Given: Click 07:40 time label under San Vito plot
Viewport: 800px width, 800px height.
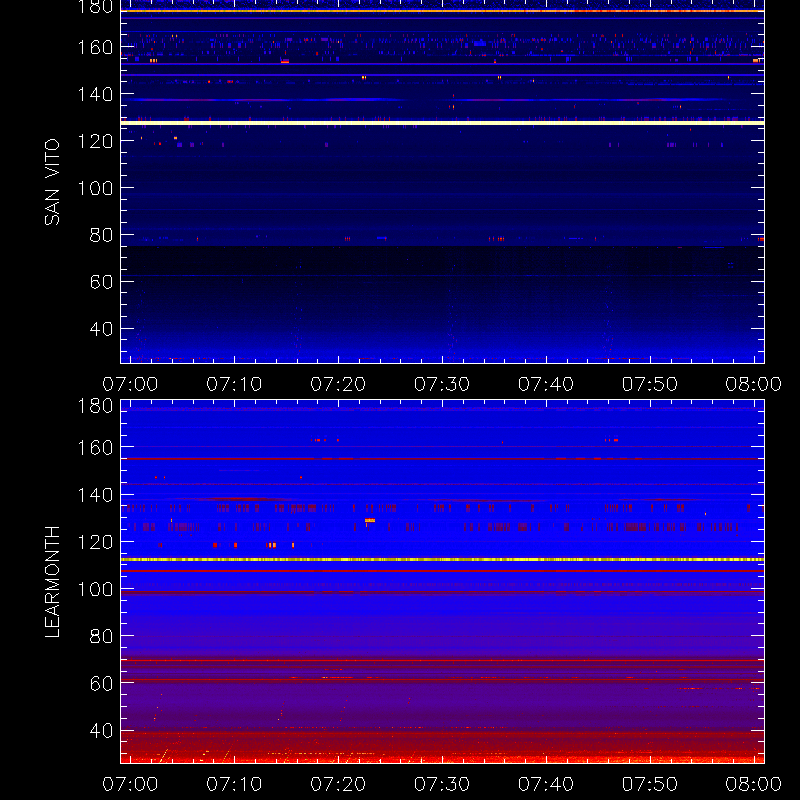Looking at the screenshot, I should coord(546,384).
